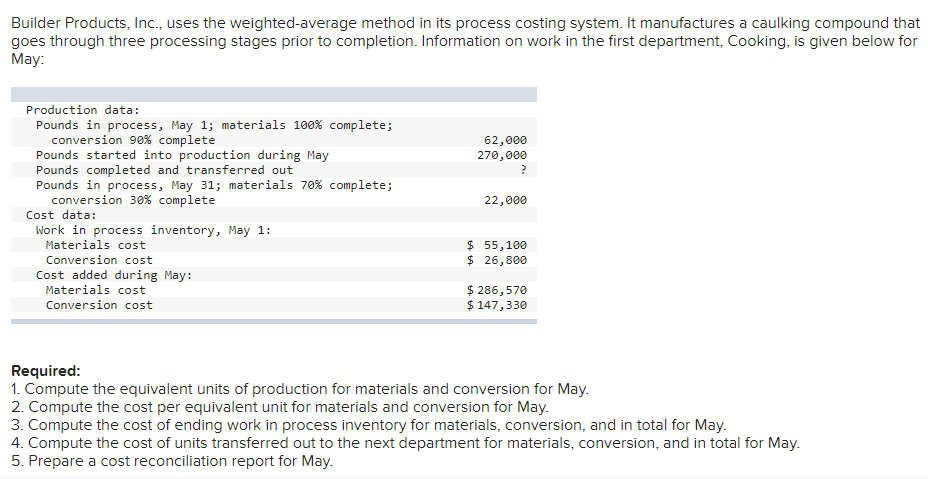Viewport: 928px width, 479px height.
Task: Select the value 62,000 pounds in process
Action: click(505, 140)
